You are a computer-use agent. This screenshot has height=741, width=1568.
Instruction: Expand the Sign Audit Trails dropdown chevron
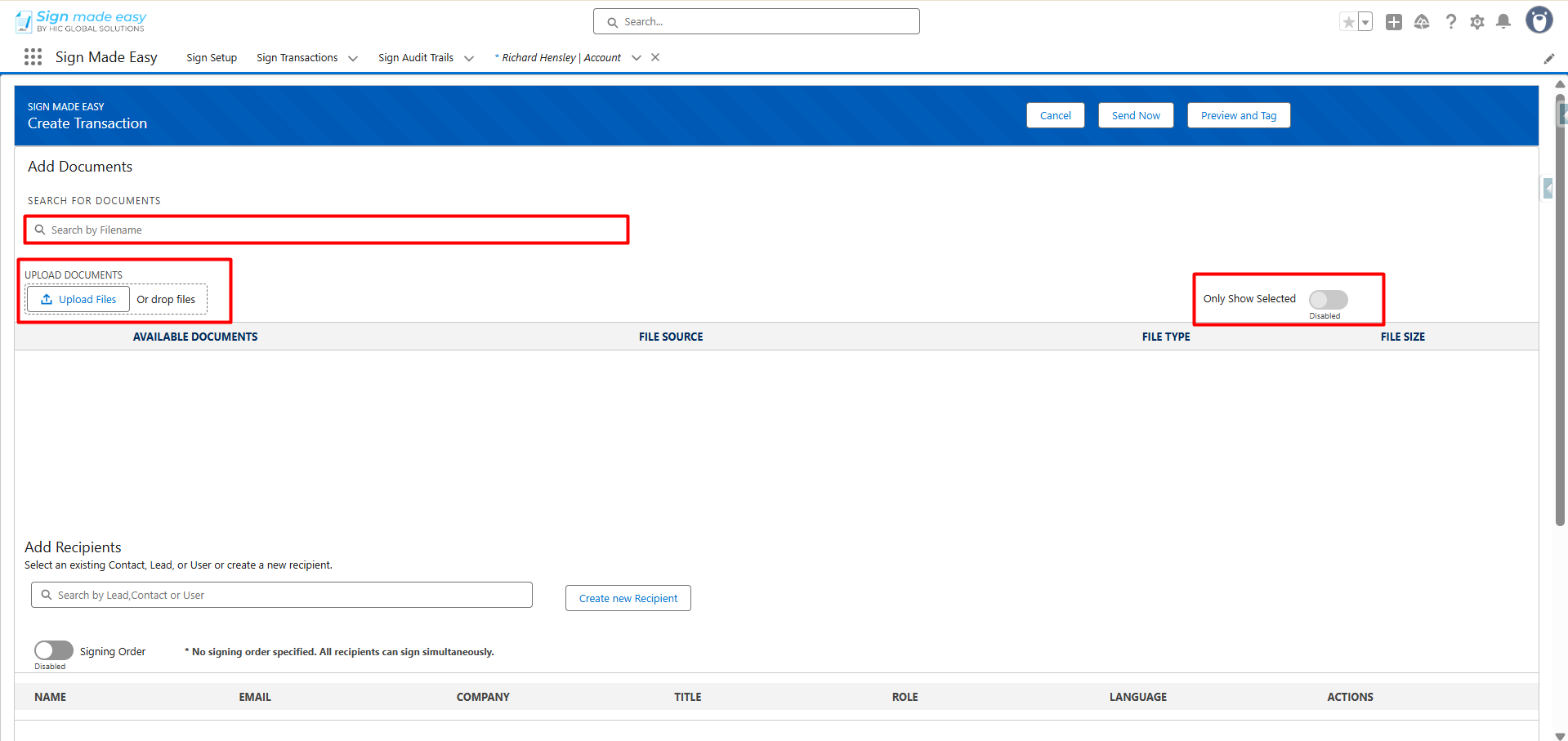tap(469, 58)
